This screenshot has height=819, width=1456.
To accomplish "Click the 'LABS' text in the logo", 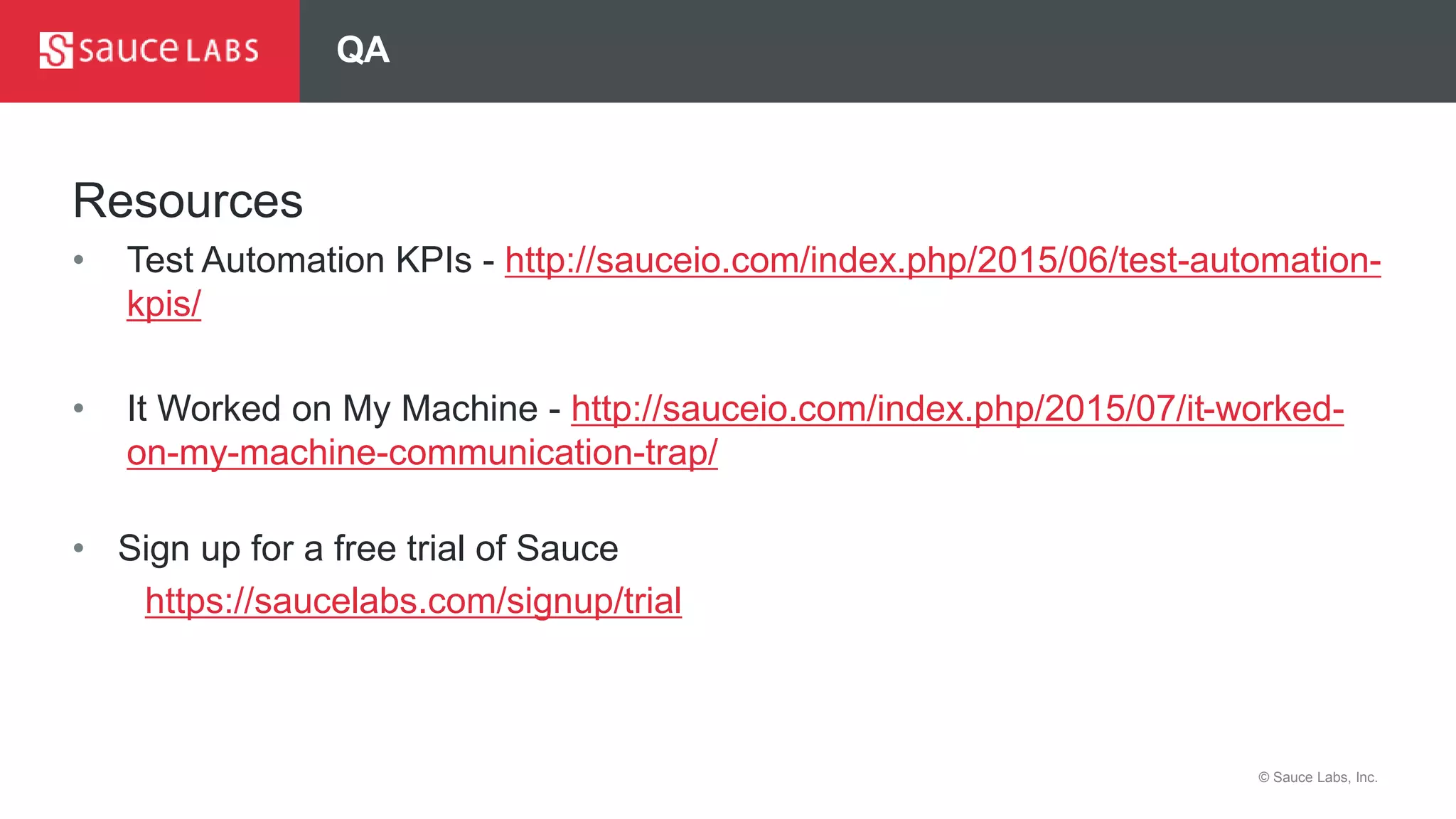I will pyautogui.click(x=222, y=51).
